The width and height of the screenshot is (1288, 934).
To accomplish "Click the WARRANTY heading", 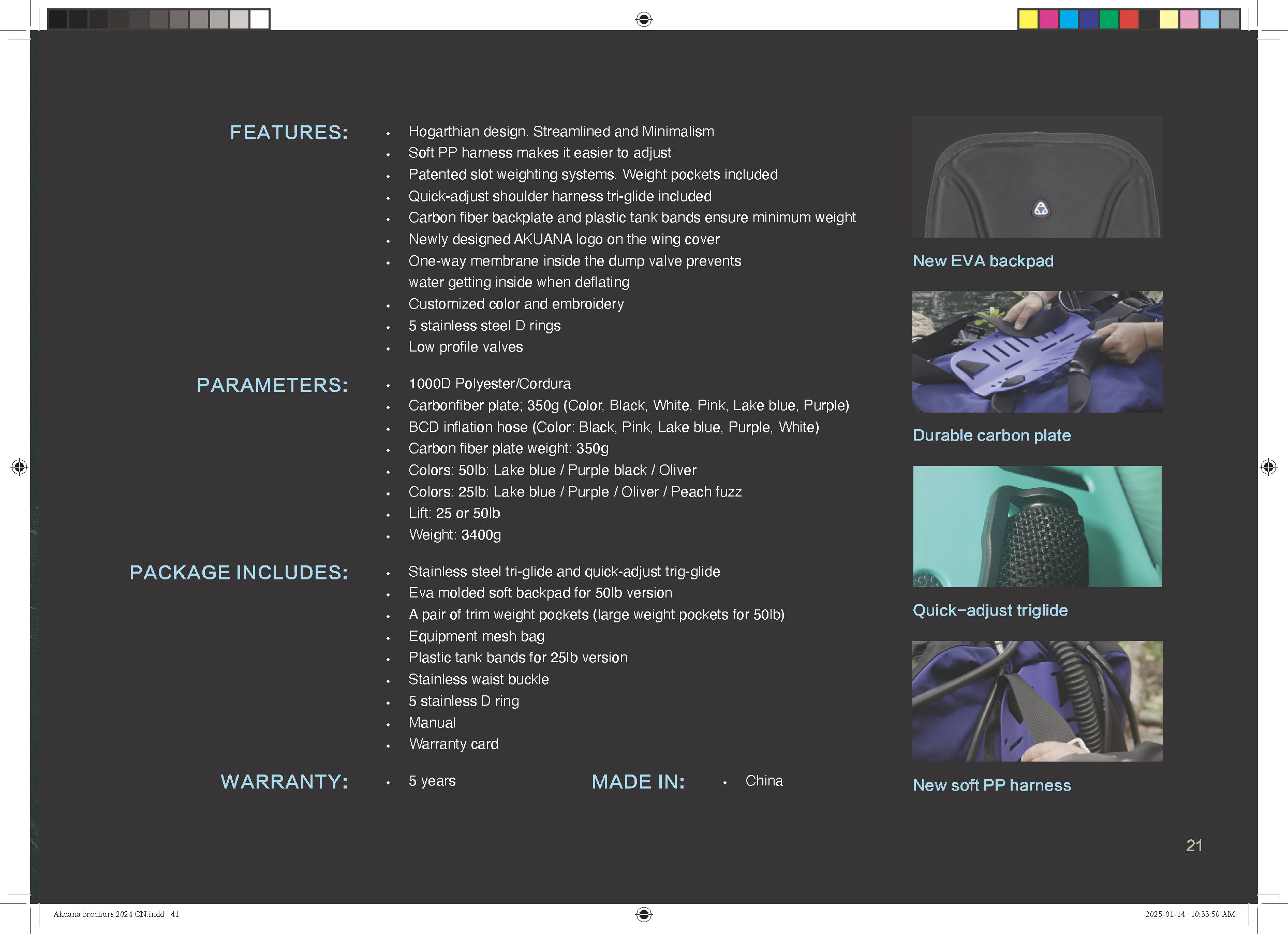I will (284, 782).
